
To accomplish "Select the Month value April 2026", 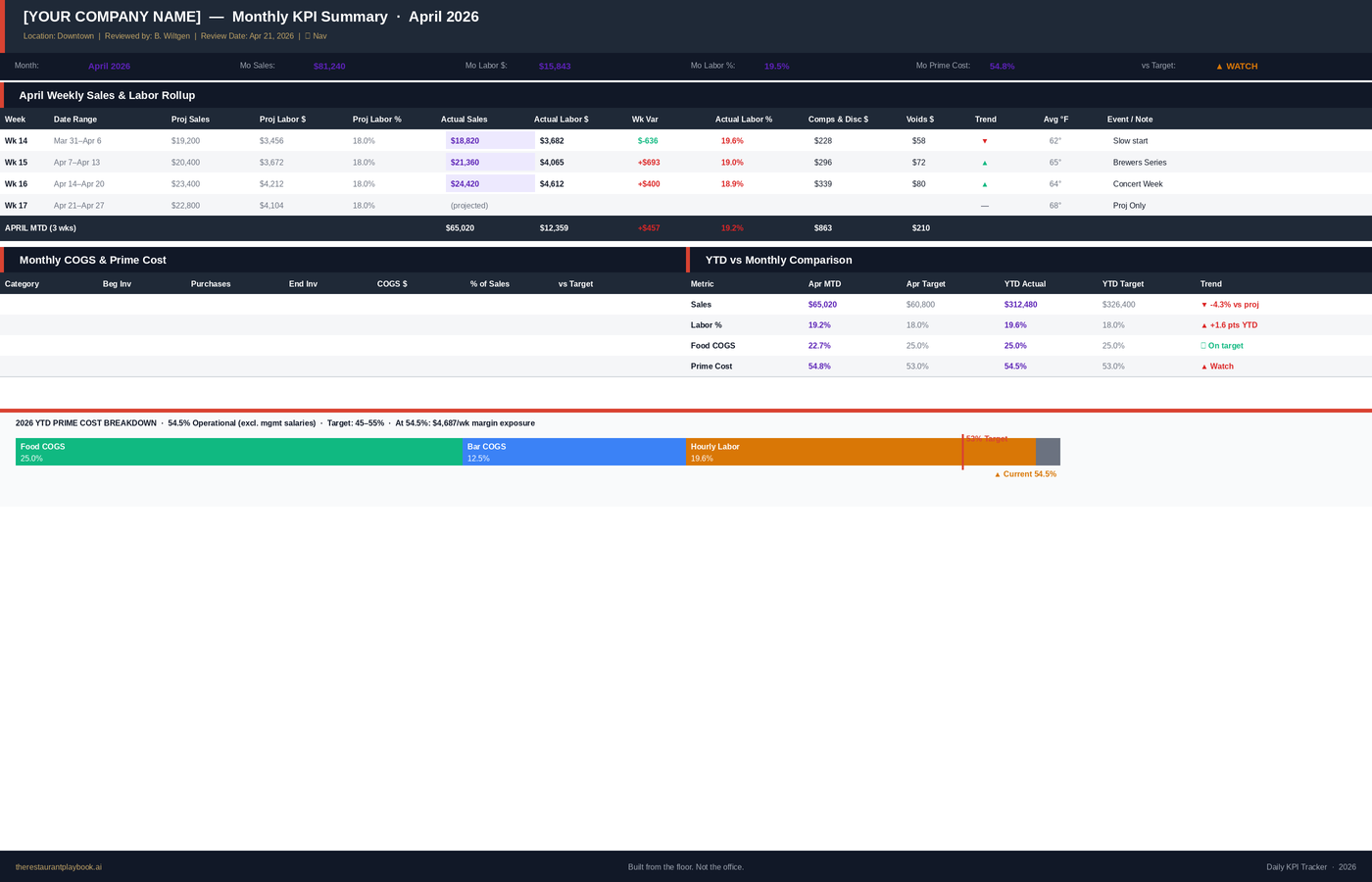I will [x=109, y=67].
